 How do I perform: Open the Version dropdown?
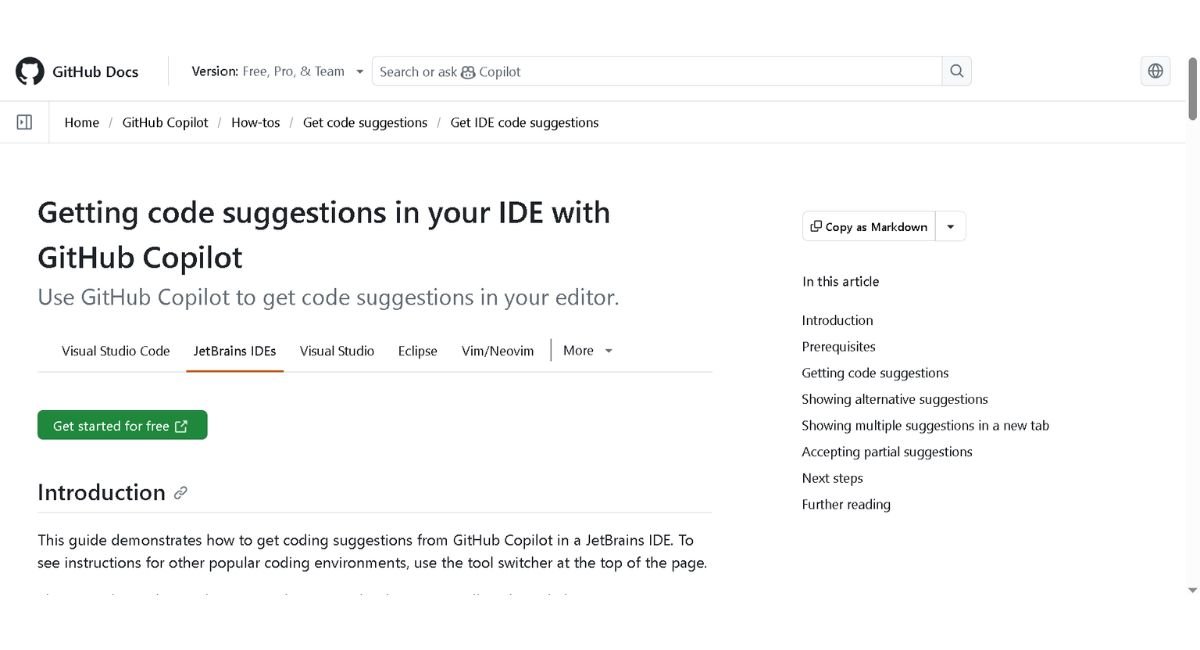coord(278,71)
